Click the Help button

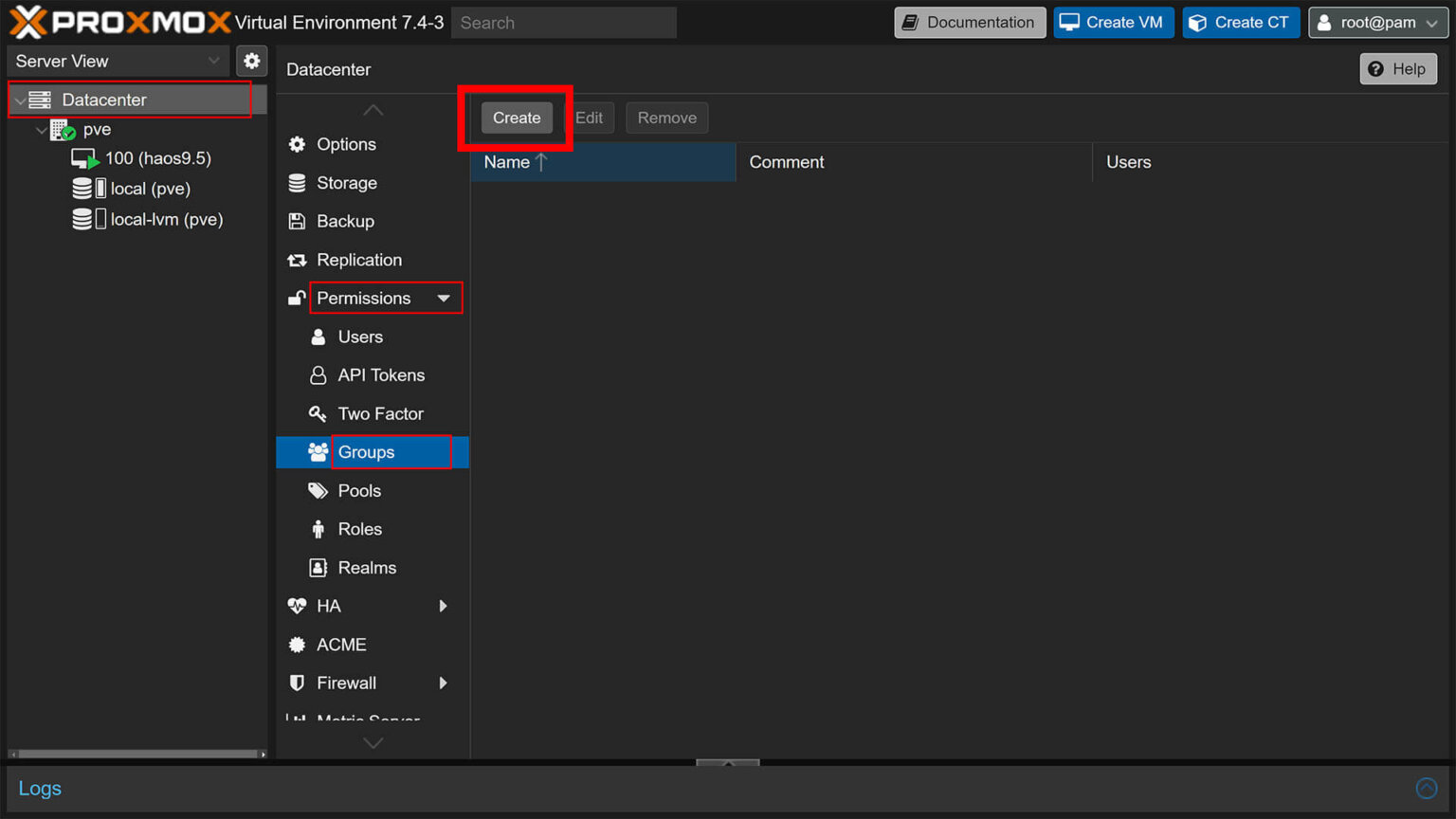1398,69
